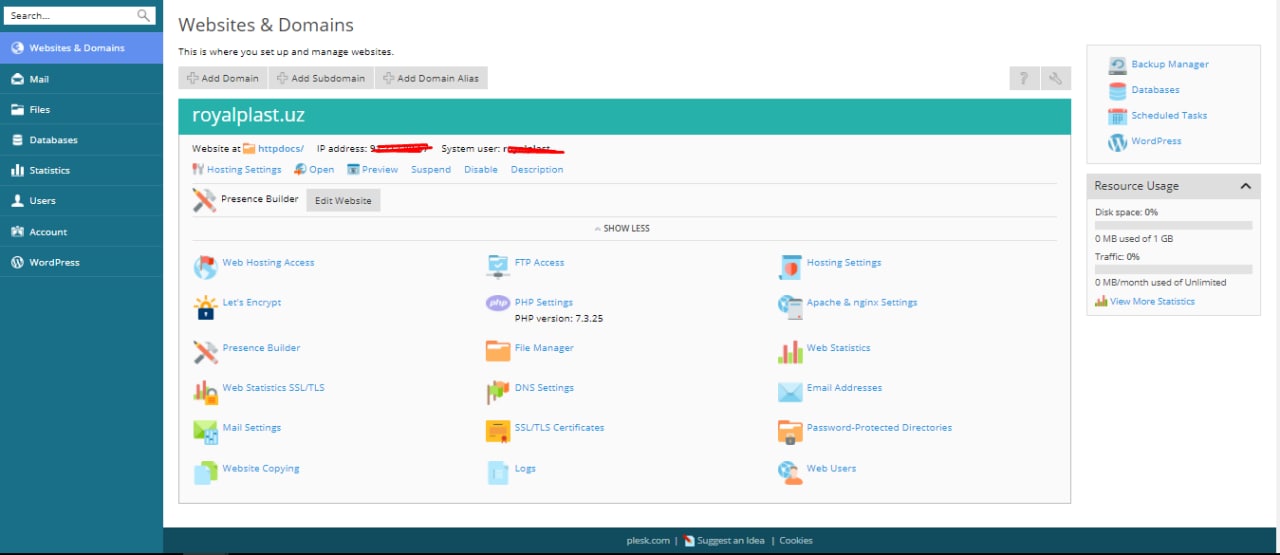Click the Disable link
Screen dimensions: 1280x555
tap(481, 170)
